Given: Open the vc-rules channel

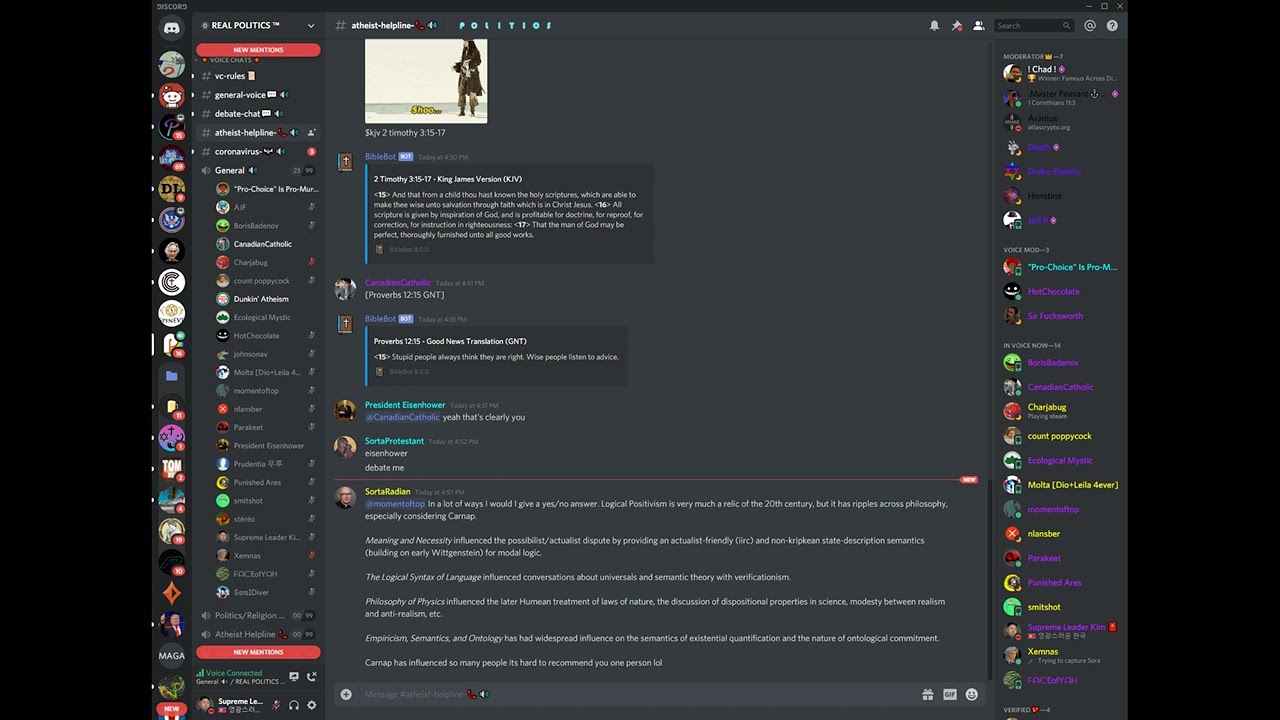Looking at the screenshot, I should tap(258, 76).
